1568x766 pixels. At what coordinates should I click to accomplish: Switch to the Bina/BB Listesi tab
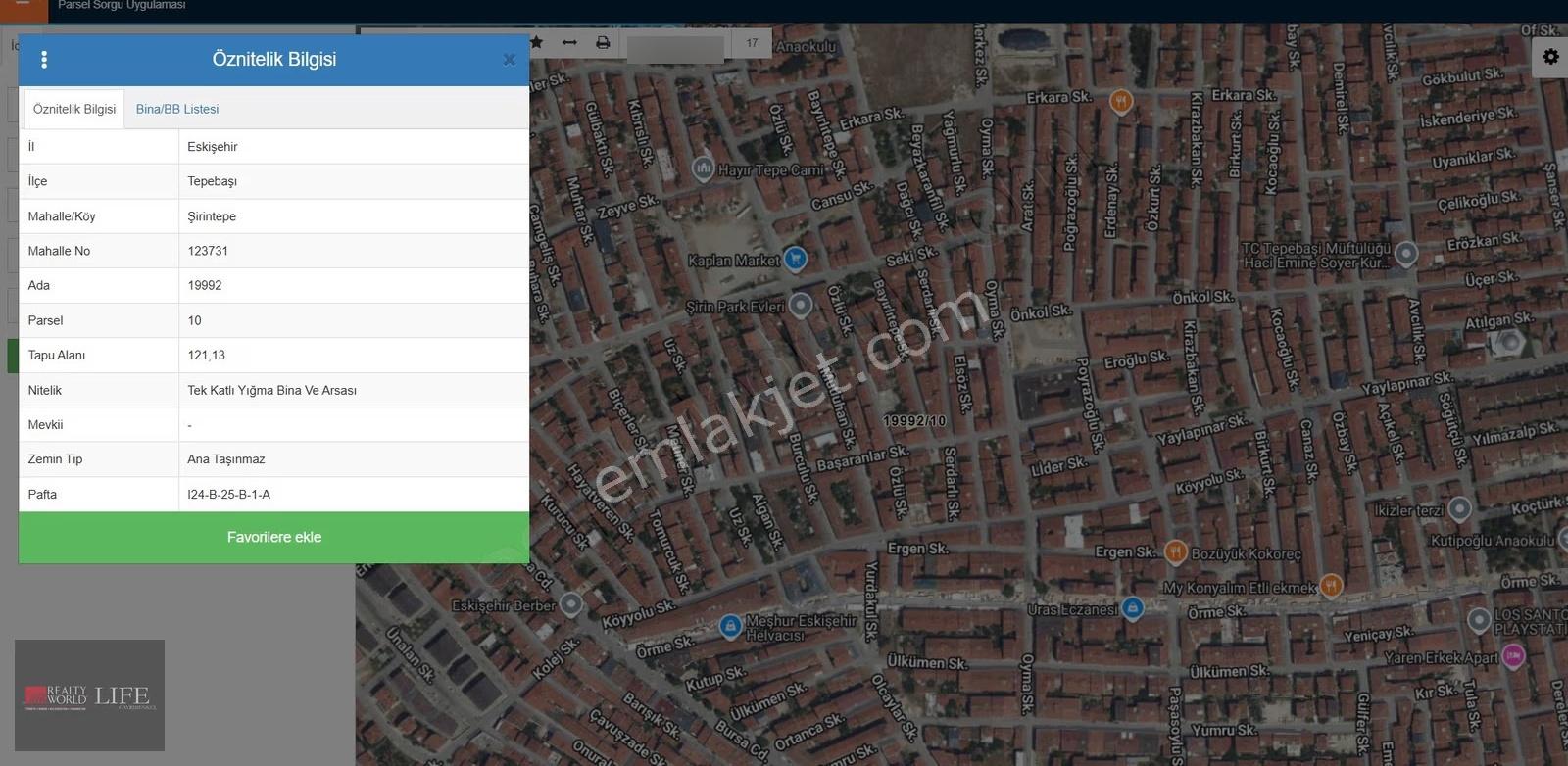(177, 109)
